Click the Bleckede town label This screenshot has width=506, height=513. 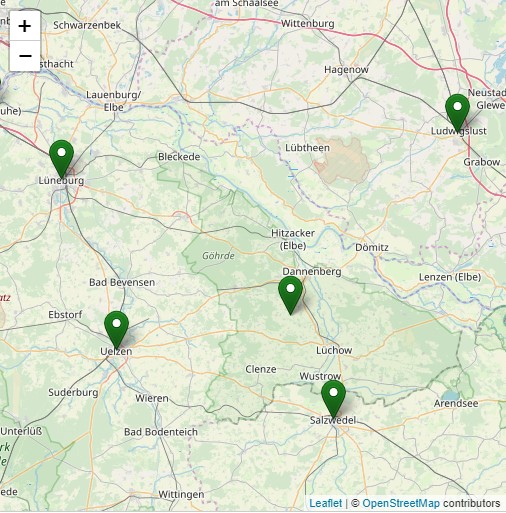[179, 157]
